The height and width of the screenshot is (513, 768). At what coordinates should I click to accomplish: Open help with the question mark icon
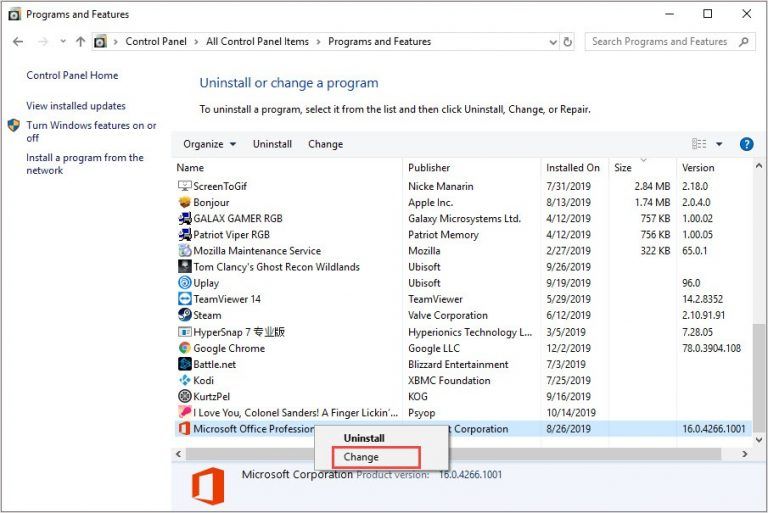(746, 144)
